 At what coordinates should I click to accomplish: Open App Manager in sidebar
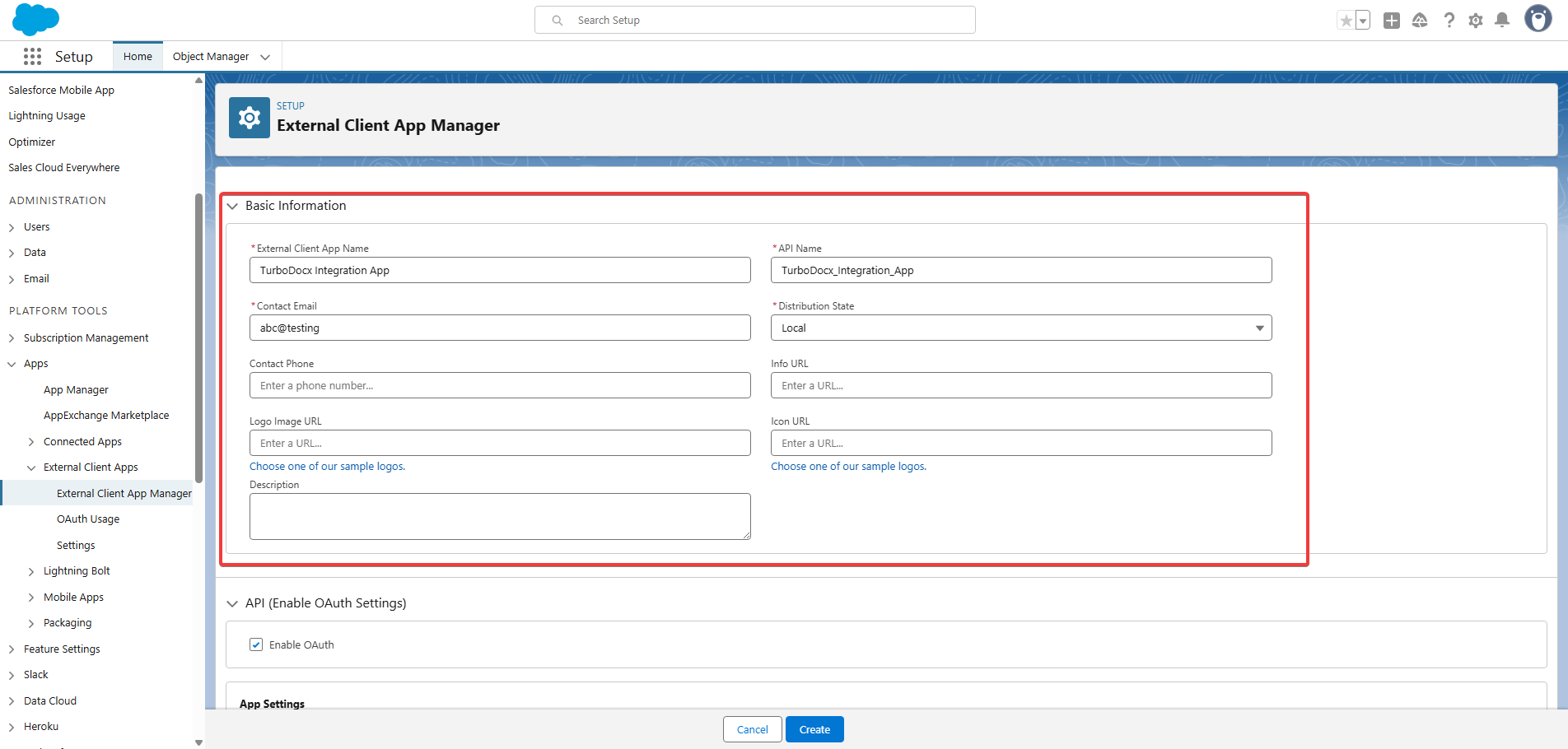76,389
